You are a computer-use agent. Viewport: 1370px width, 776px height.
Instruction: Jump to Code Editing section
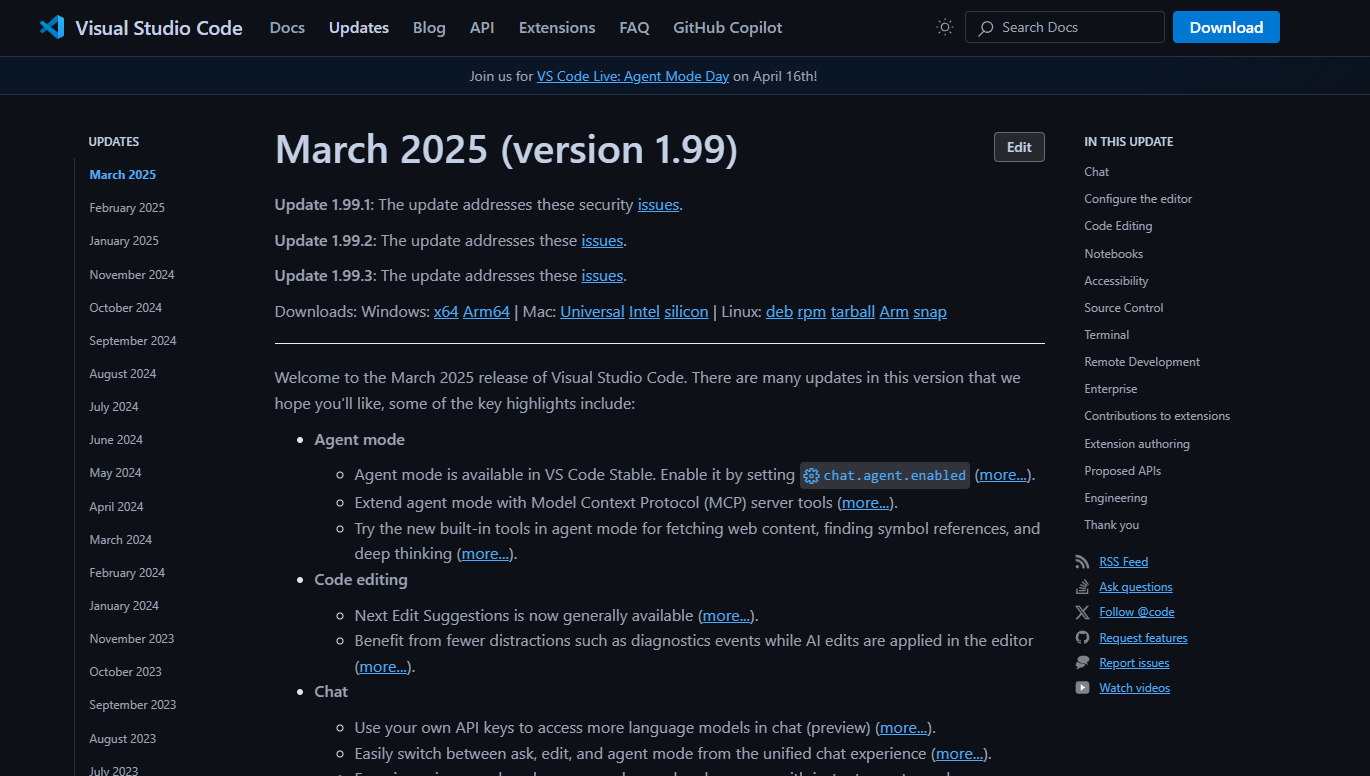1118,226
